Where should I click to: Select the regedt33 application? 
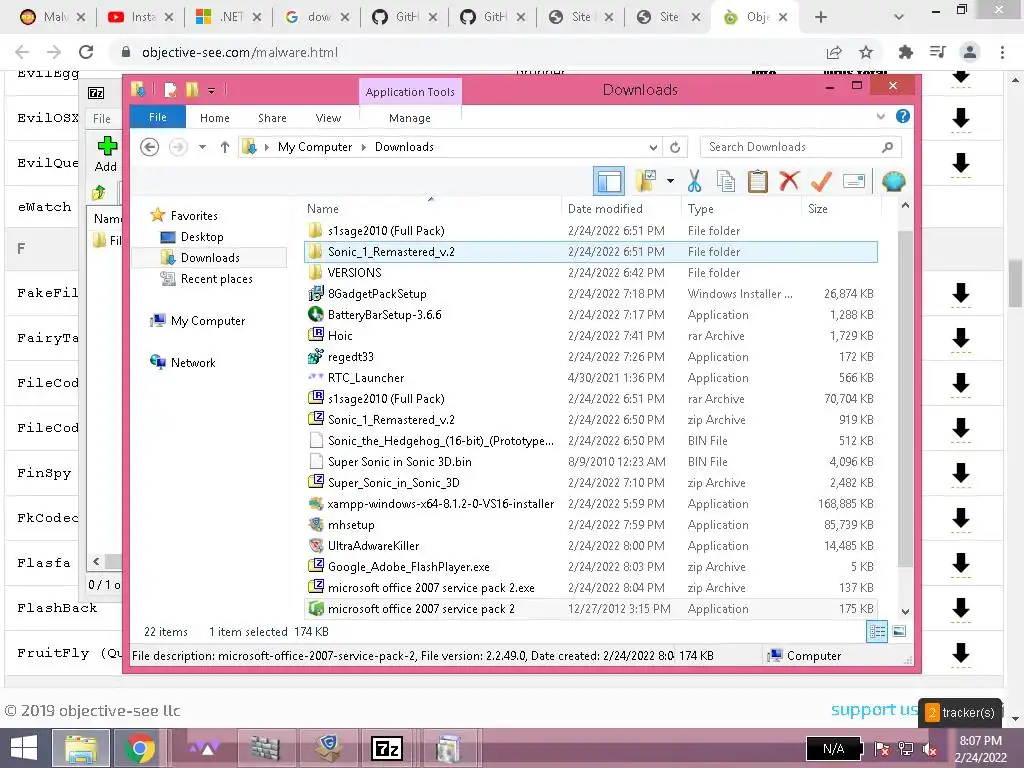[590, 357]
